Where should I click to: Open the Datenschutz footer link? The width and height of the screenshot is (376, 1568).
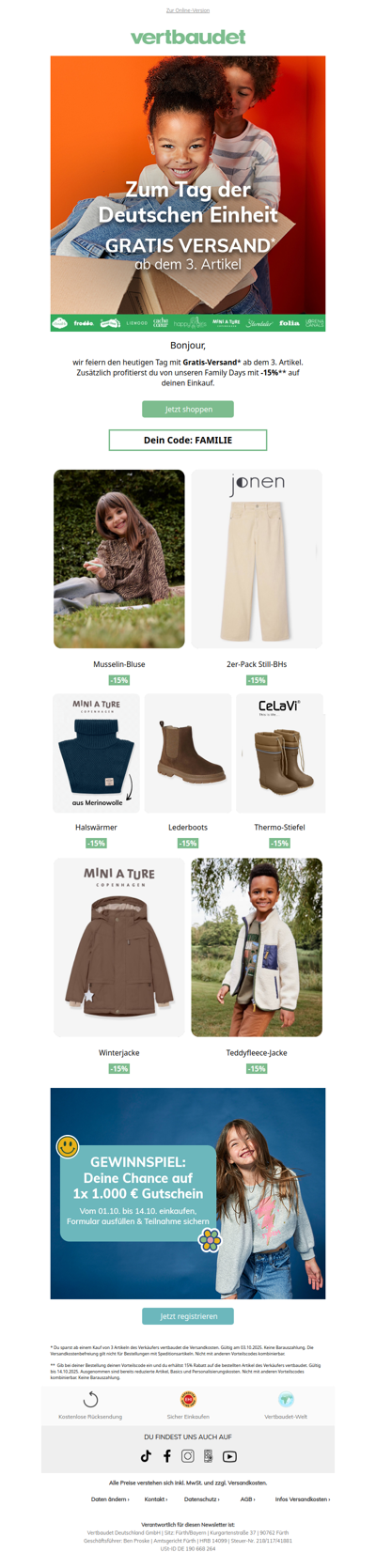click(x=202, y=1499)
